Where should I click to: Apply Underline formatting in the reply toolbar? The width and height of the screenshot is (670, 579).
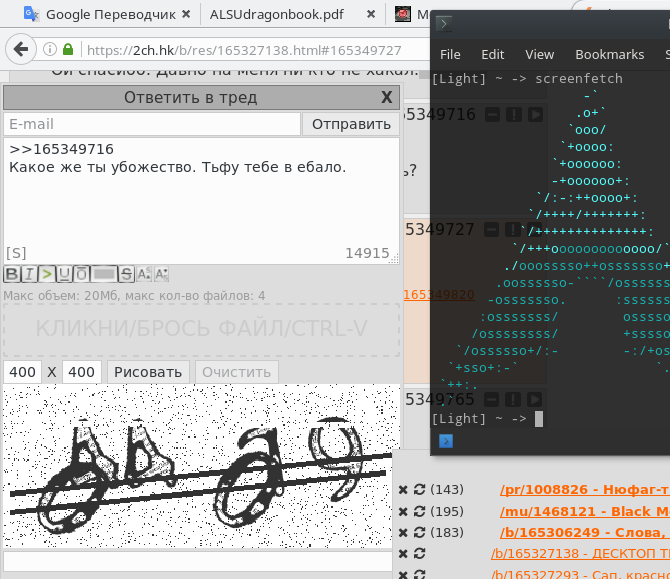click(x=64, y=274)
